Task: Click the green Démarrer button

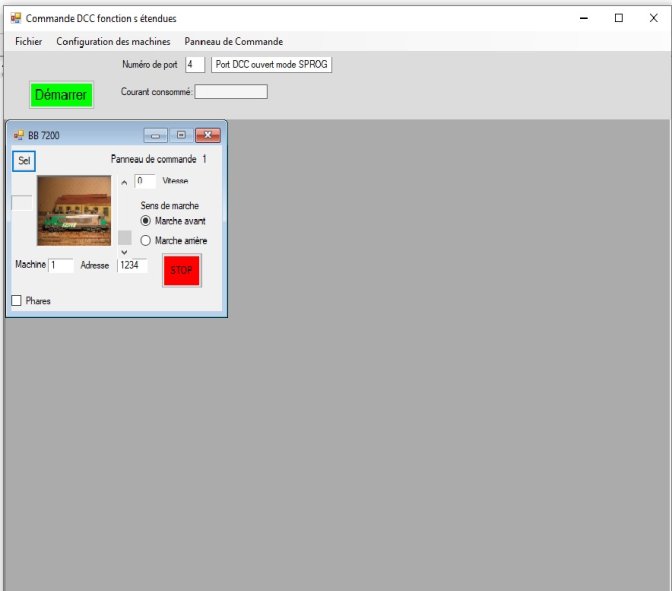Action: pyautogui.click(x=61, y=95)
